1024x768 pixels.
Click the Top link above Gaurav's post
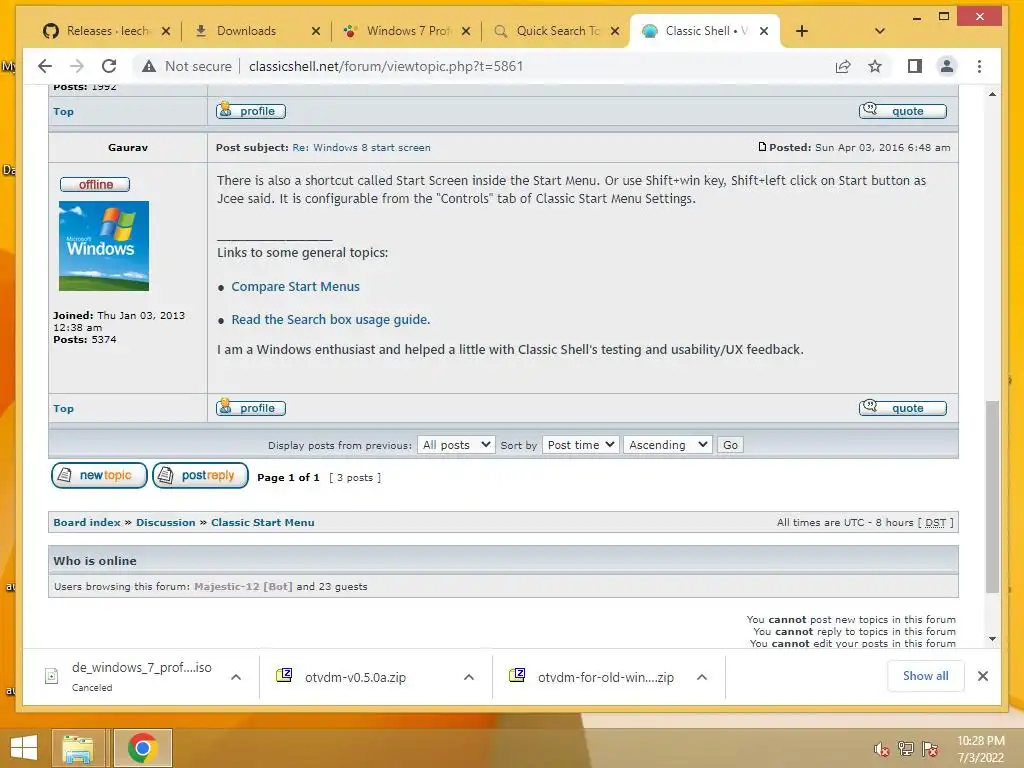coord(63,112)
